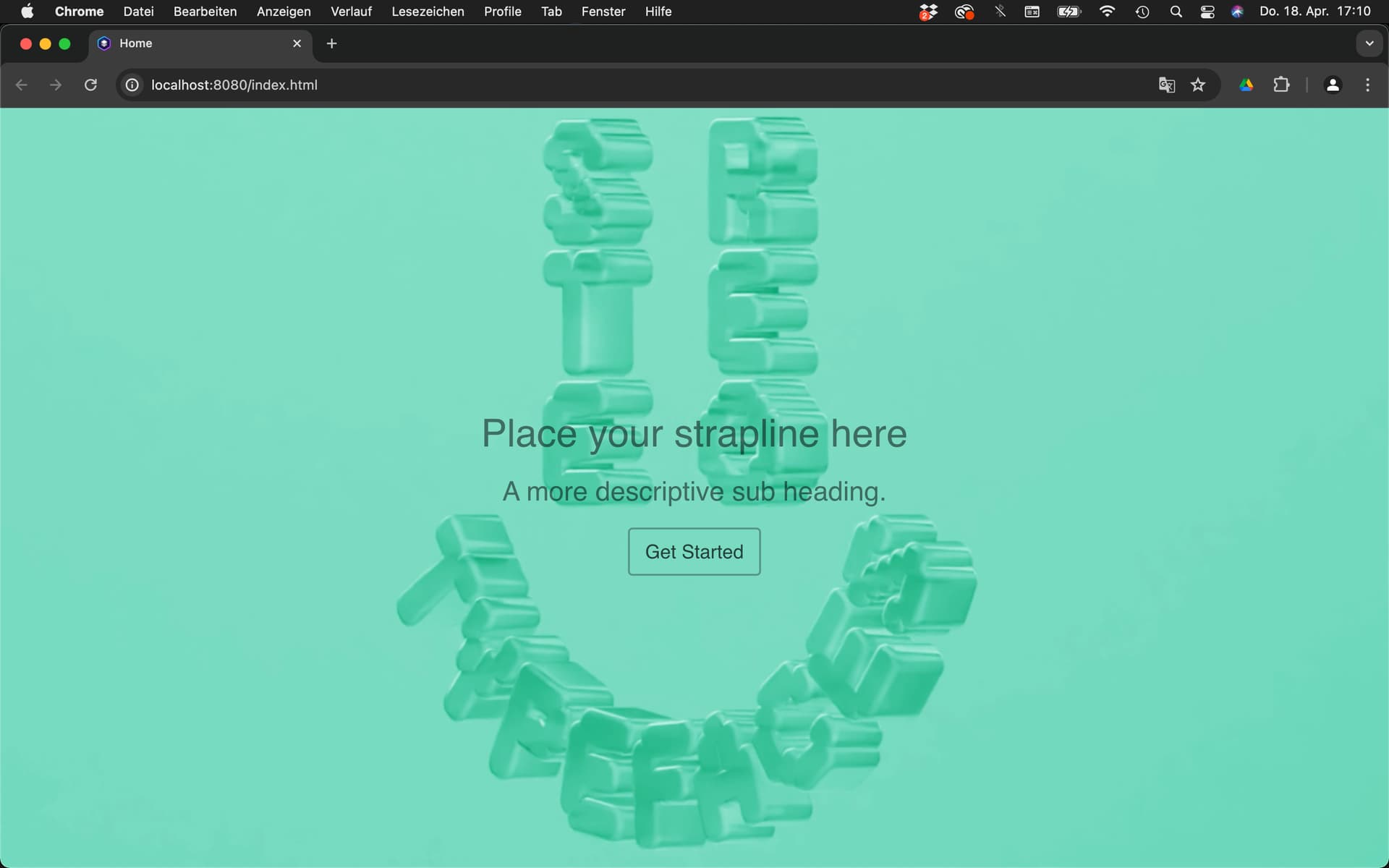Image resolution: width=1389 pixels, height=868 pixels.
Task: Open the Wi-Fi status menu
Action: (x=1107, y=12)
